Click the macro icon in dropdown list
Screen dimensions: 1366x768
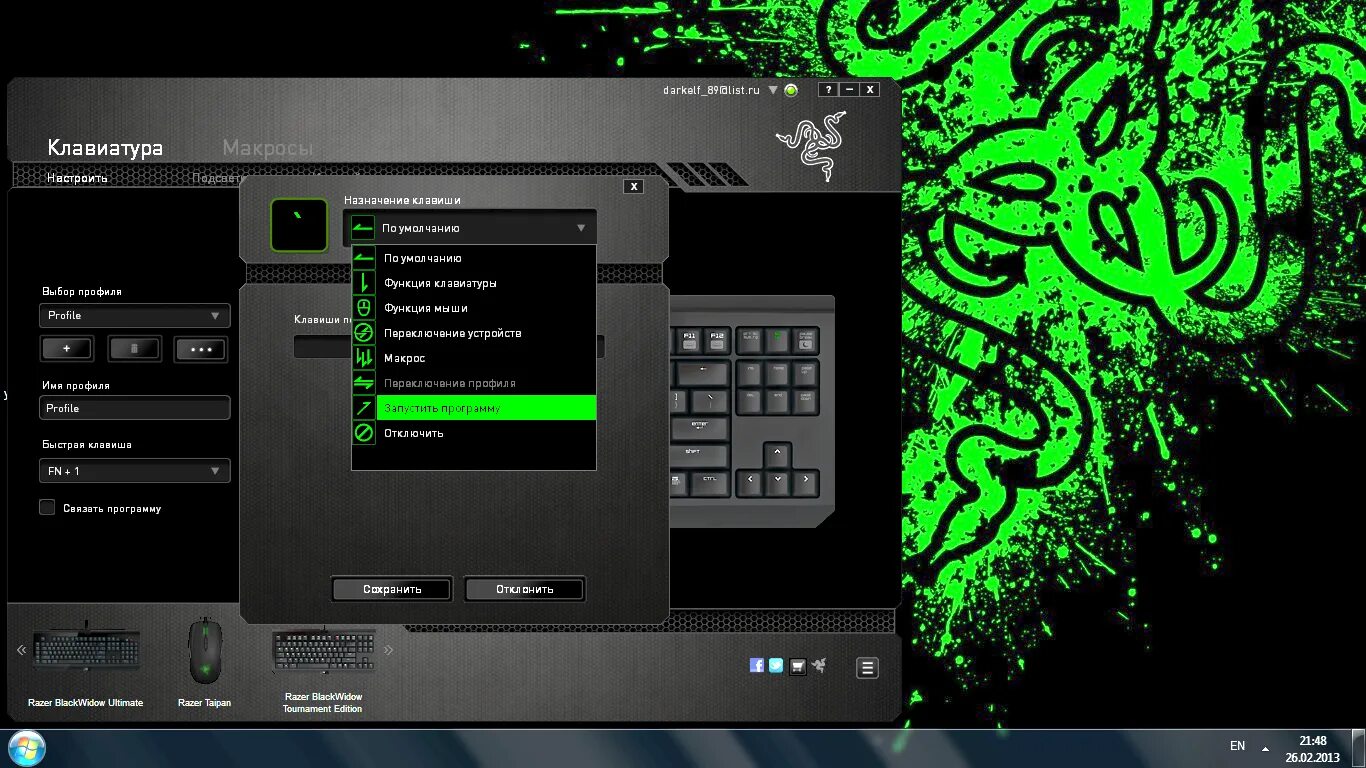coord(364,358)
